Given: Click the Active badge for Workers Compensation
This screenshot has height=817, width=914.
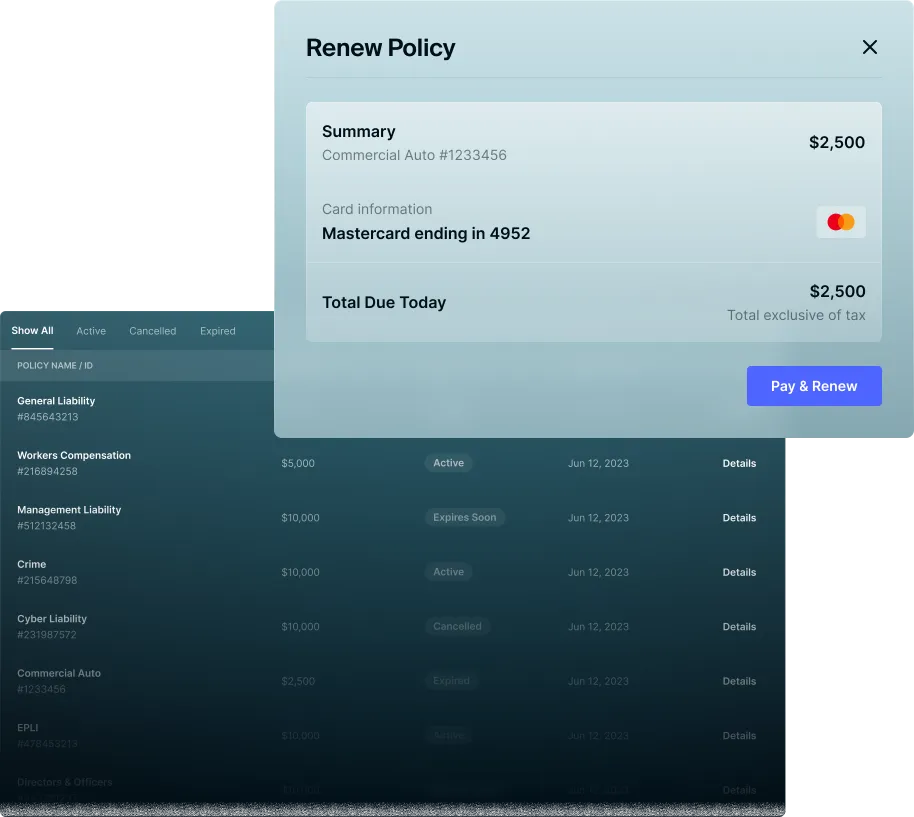Looking at the screenshot, I should point(448,463).
